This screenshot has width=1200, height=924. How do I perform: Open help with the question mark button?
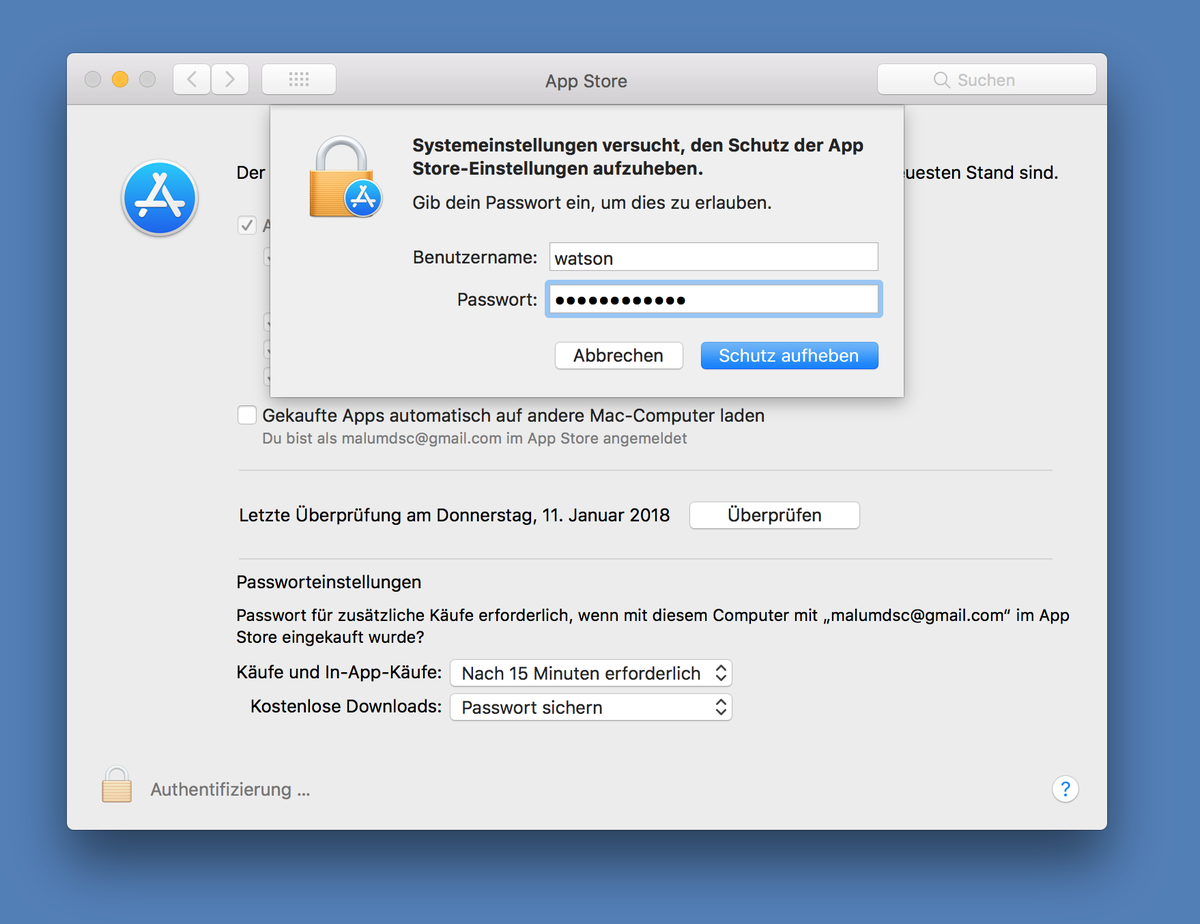(x=1065, y=789)
